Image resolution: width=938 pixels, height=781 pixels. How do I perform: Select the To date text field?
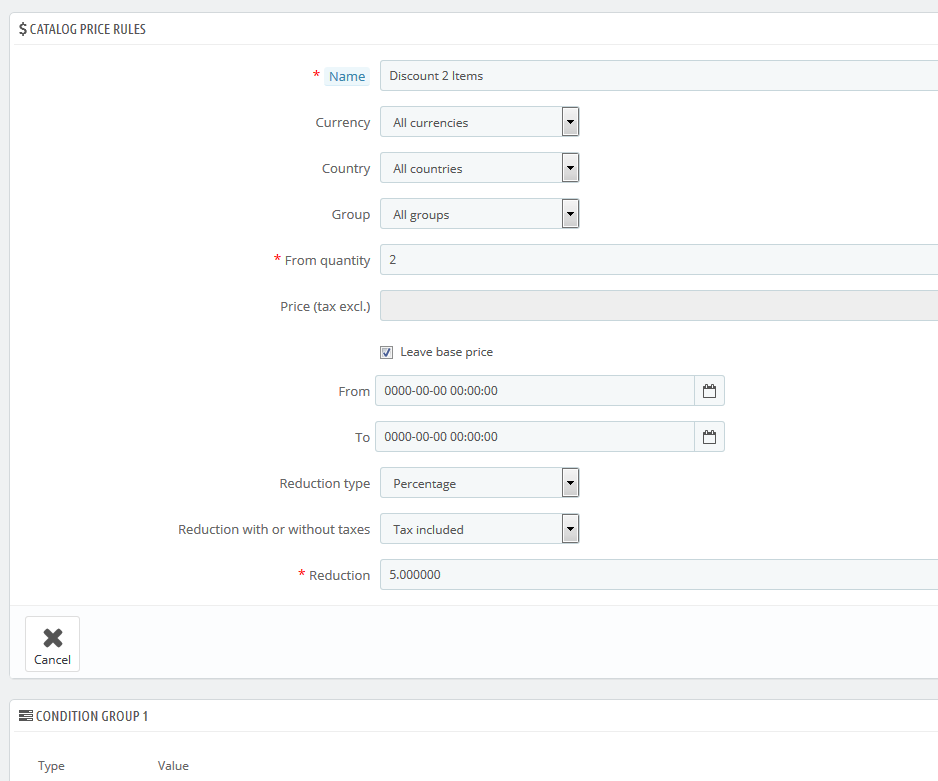pyautogui.click(x=534, y=437)
